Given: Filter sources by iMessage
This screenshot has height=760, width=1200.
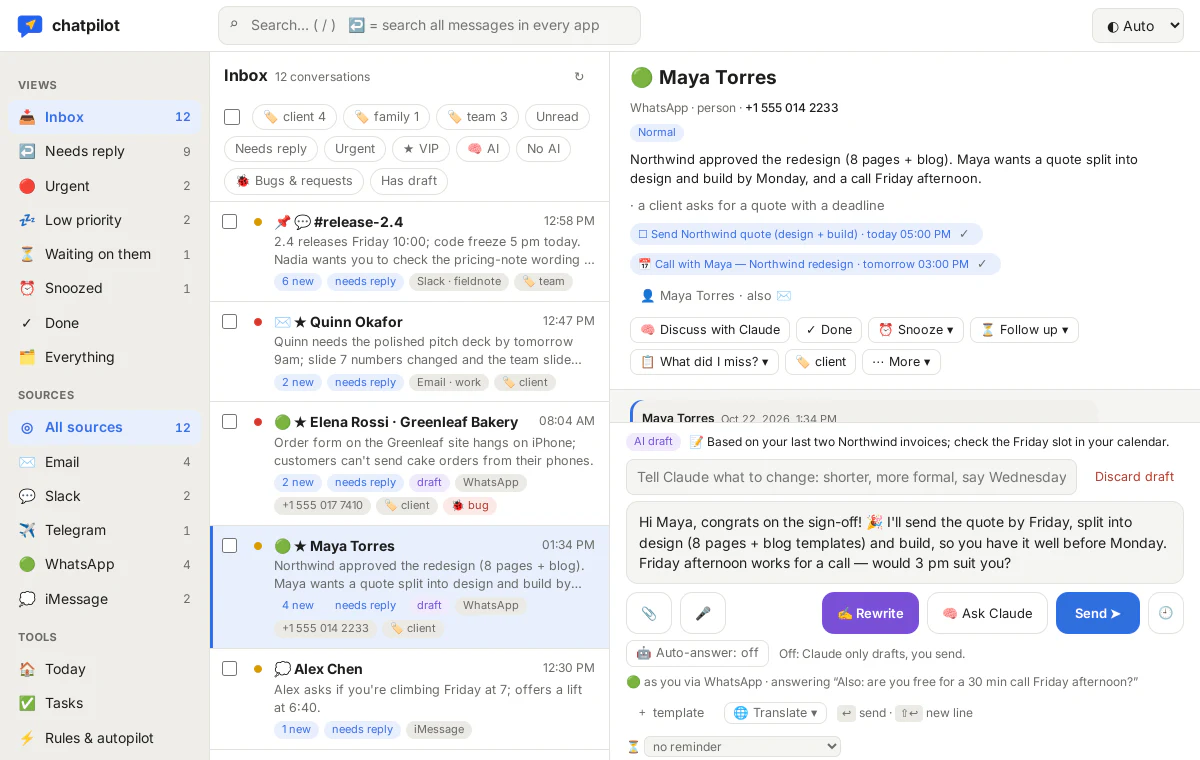Looking at the screenshot, I should click(105, 599).
